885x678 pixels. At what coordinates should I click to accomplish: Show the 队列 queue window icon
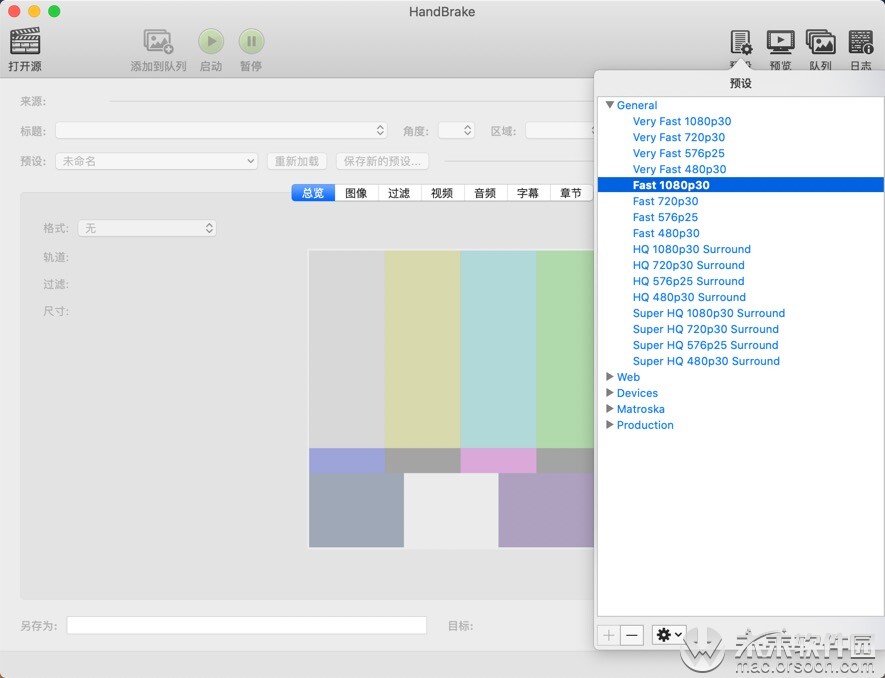820,41
